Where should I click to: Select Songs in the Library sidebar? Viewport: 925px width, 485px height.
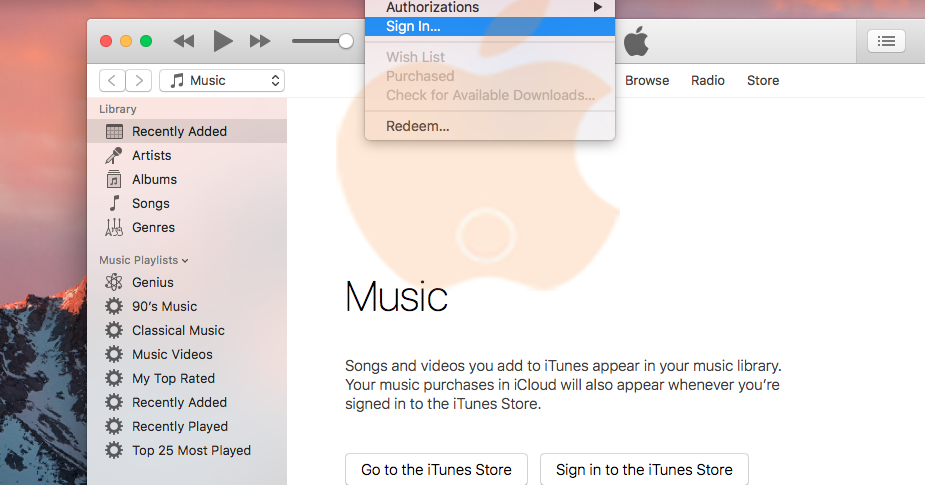187,203
